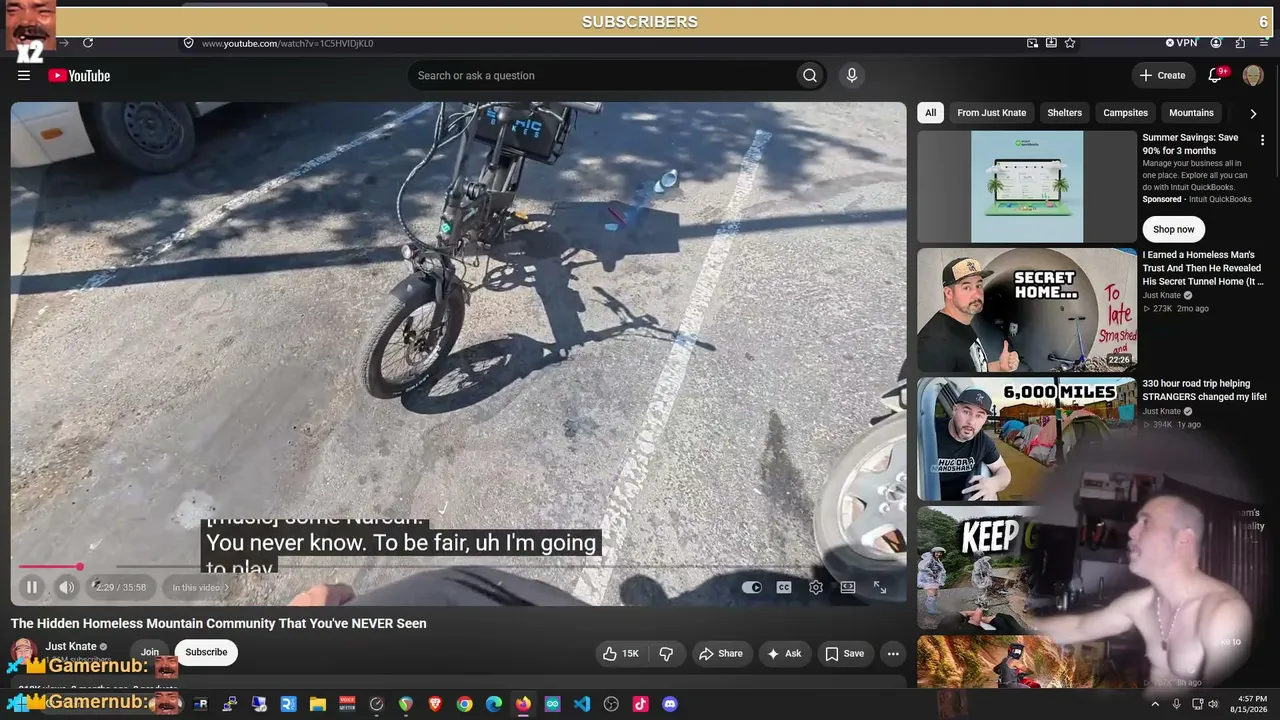The width and height of the screenshot is (1280, 720).
Task: Join the Just Knate channel membership
Action: pyautogui.click(x=150, y=652)
